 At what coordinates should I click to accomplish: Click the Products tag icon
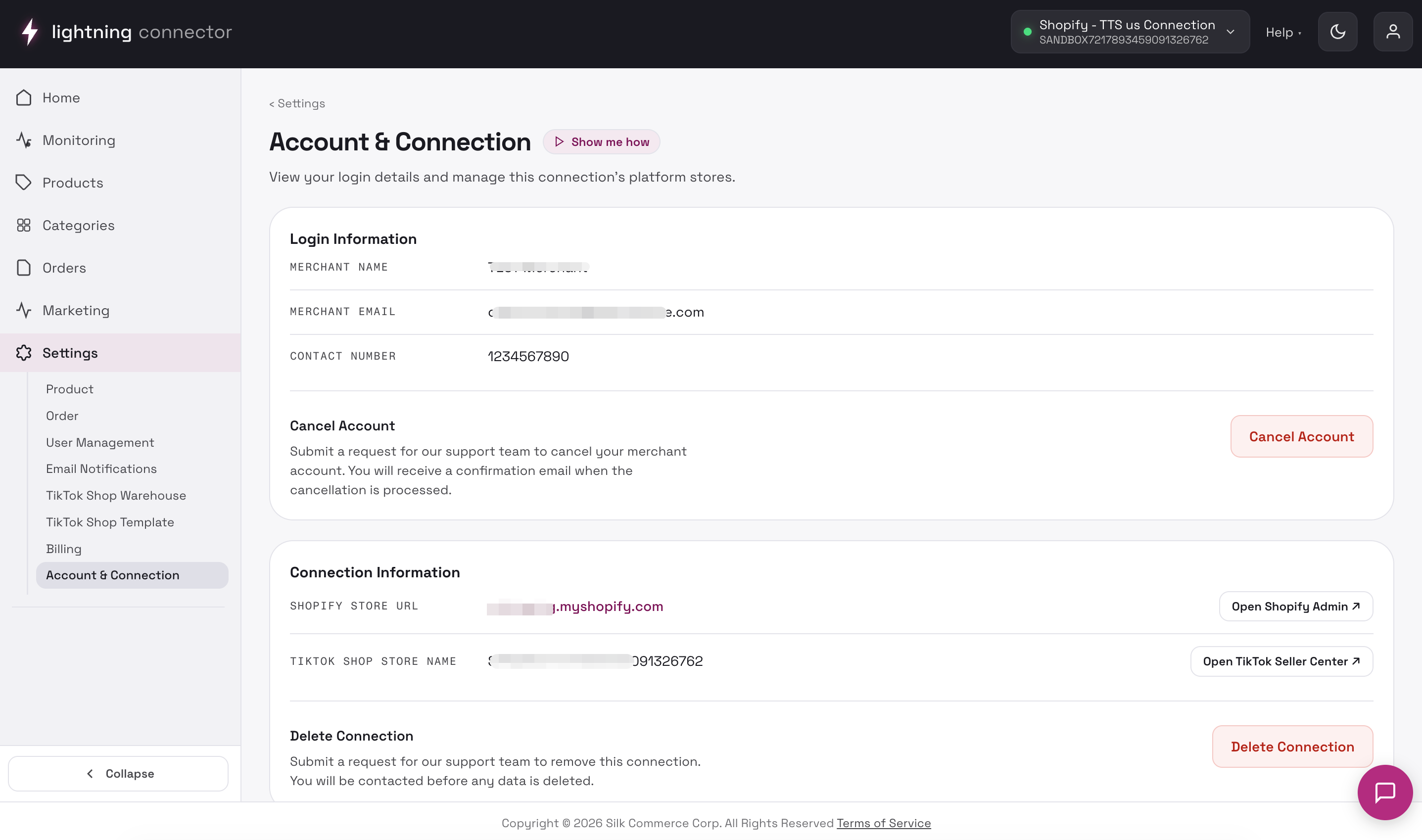pyautogui.click(x=24, y=182)
